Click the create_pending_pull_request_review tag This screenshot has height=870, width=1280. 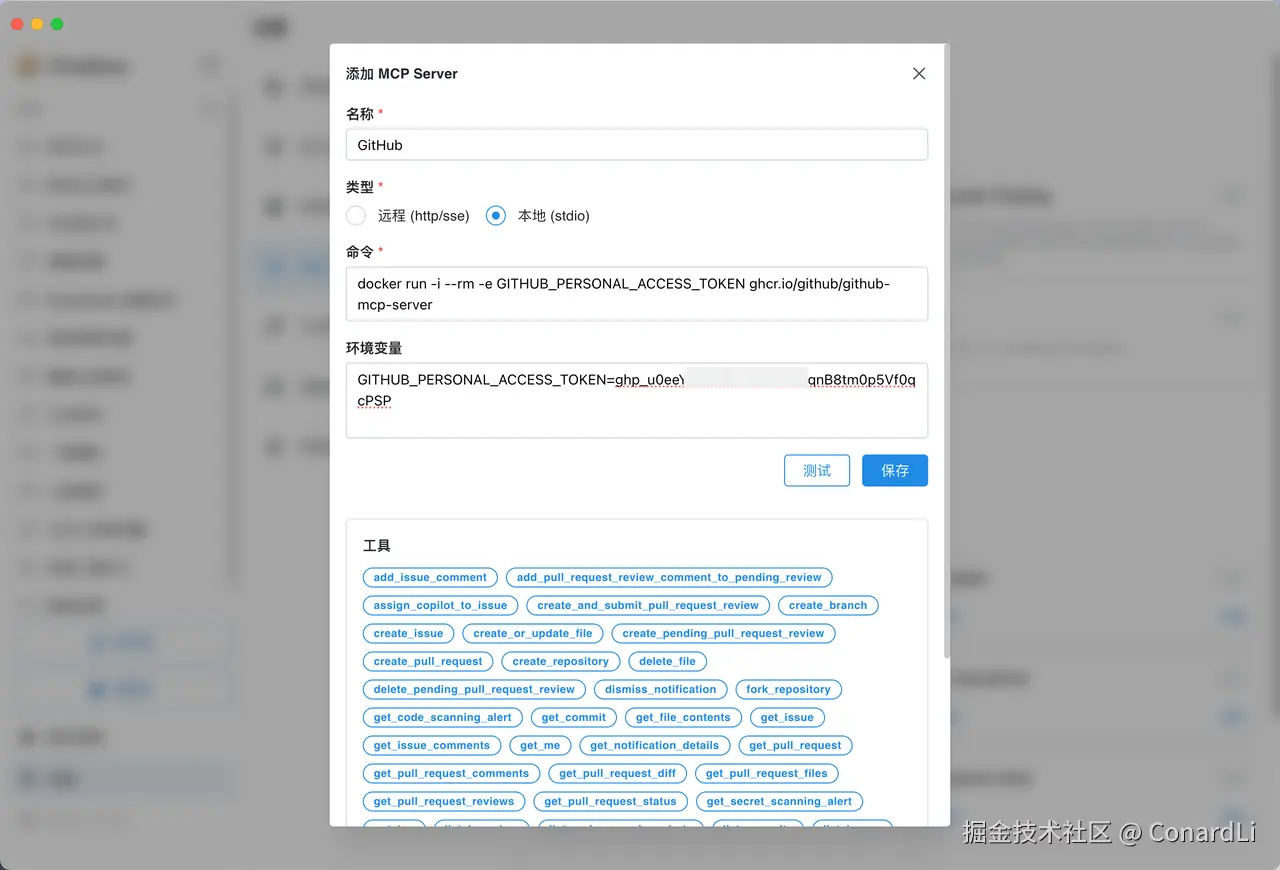click(x=723, y=633)
